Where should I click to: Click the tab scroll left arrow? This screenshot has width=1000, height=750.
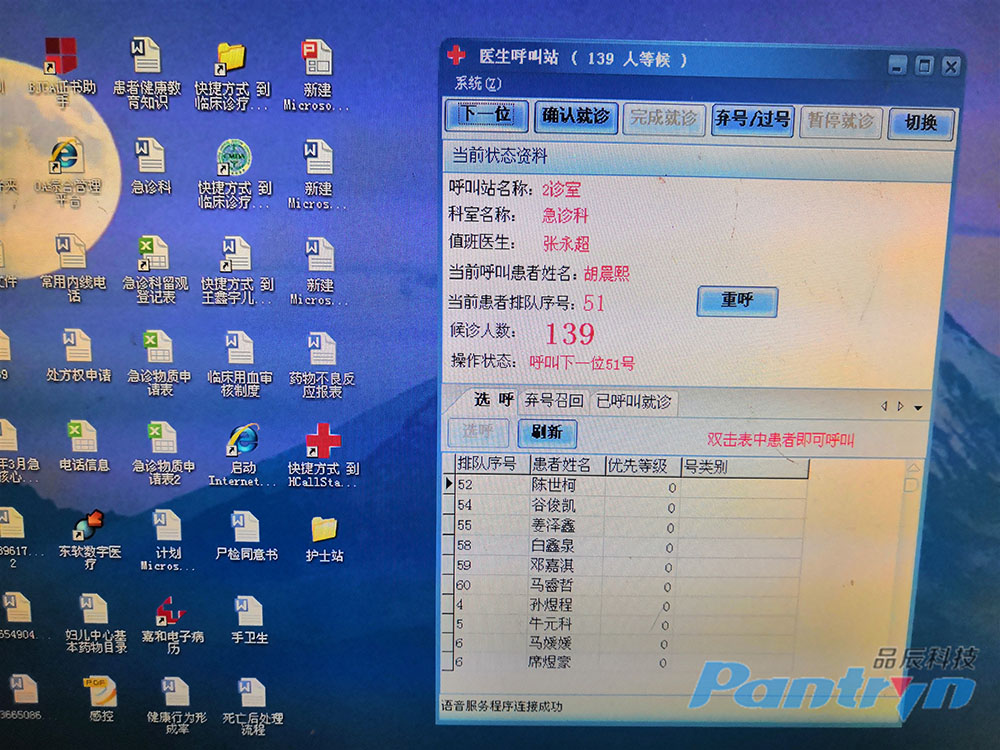pos(884,406)
